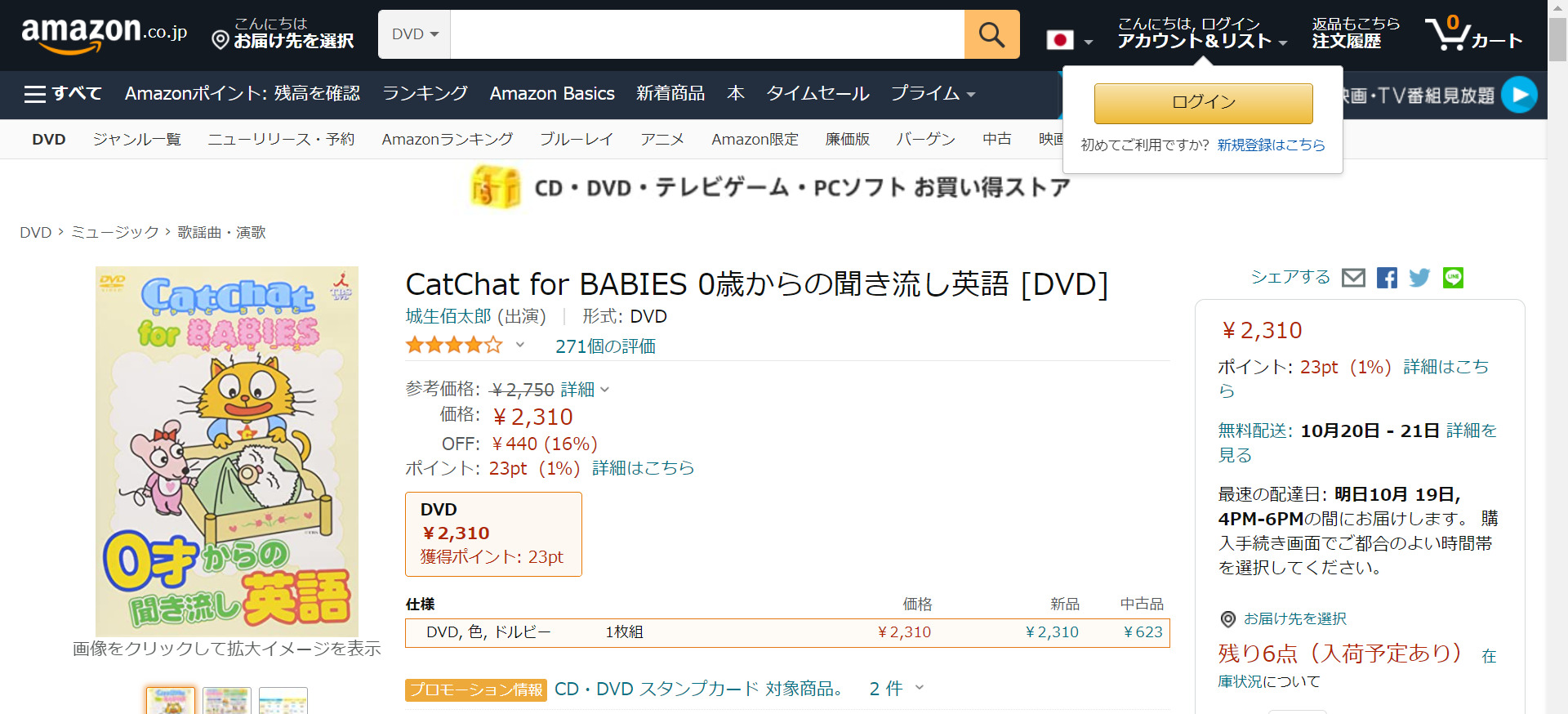
Task: Open 本 in navigation bar
Action: point(736,94)
